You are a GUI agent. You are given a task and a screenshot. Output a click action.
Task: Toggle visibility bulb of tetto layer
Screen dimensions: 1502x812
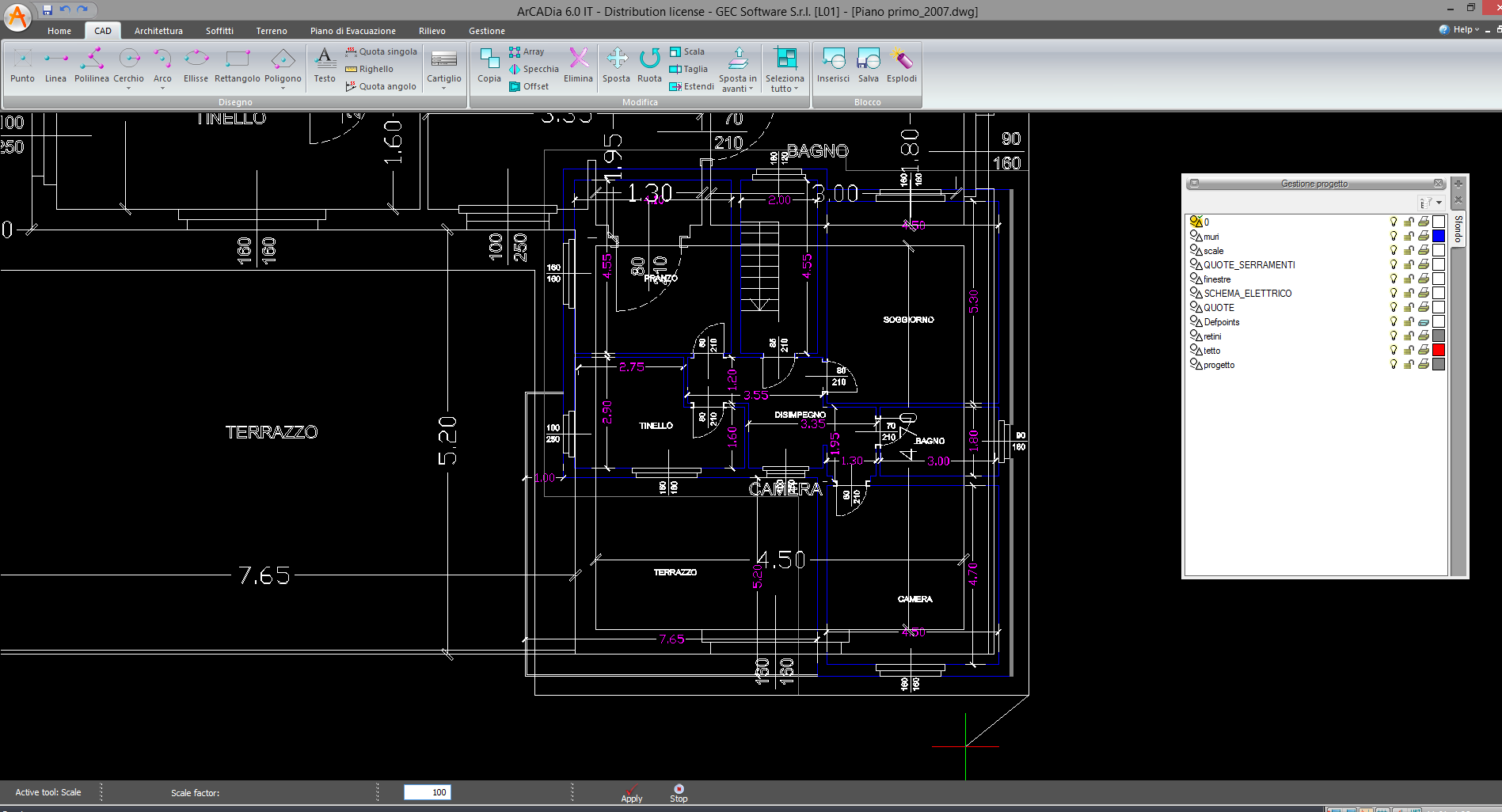(1394, 351)
